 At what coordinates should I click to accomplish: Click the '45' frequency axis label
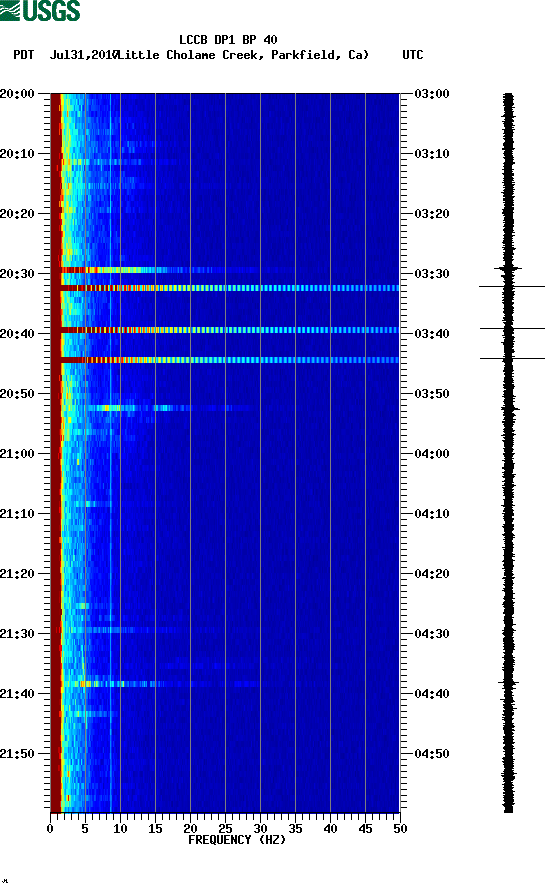pyautogui.click(x=365, y=829)
